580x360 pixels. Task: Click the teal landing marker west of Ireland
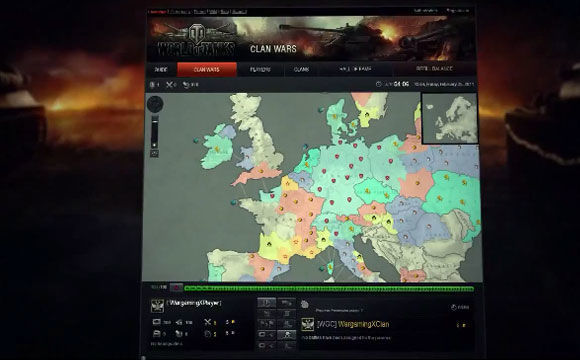click(196, 140)
